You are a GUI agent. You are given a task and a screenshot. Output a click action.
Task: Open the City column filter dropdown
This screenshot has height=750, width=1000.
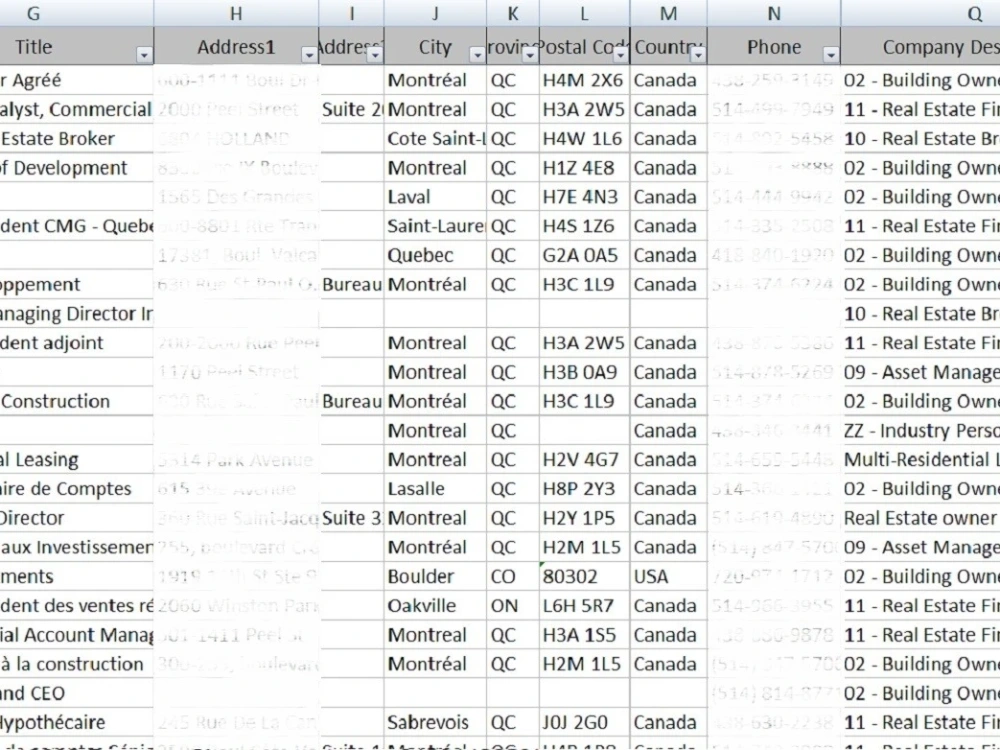pos(477,55)
